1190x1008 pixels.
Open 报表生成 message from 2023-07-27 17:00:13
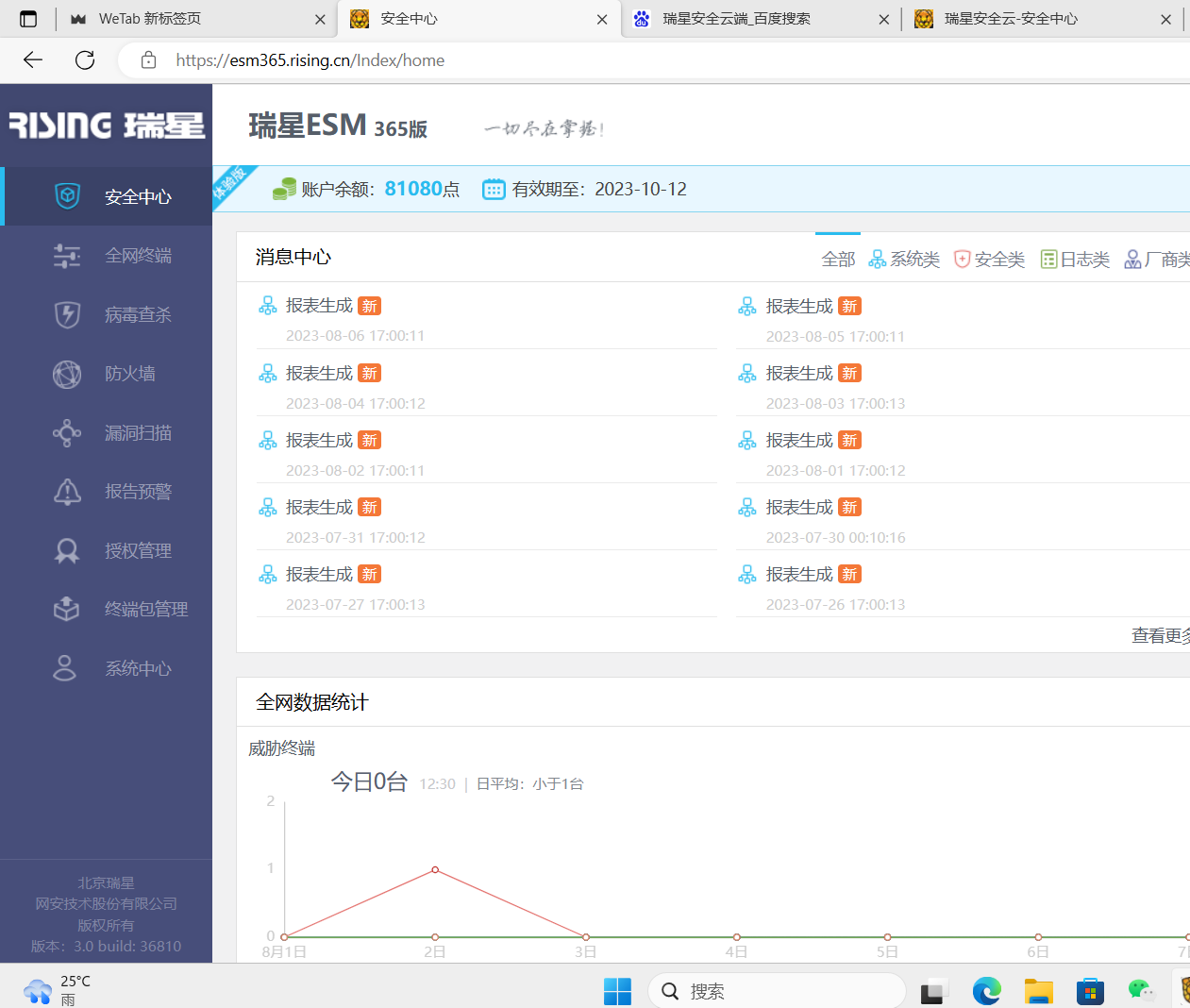point(319,575)
